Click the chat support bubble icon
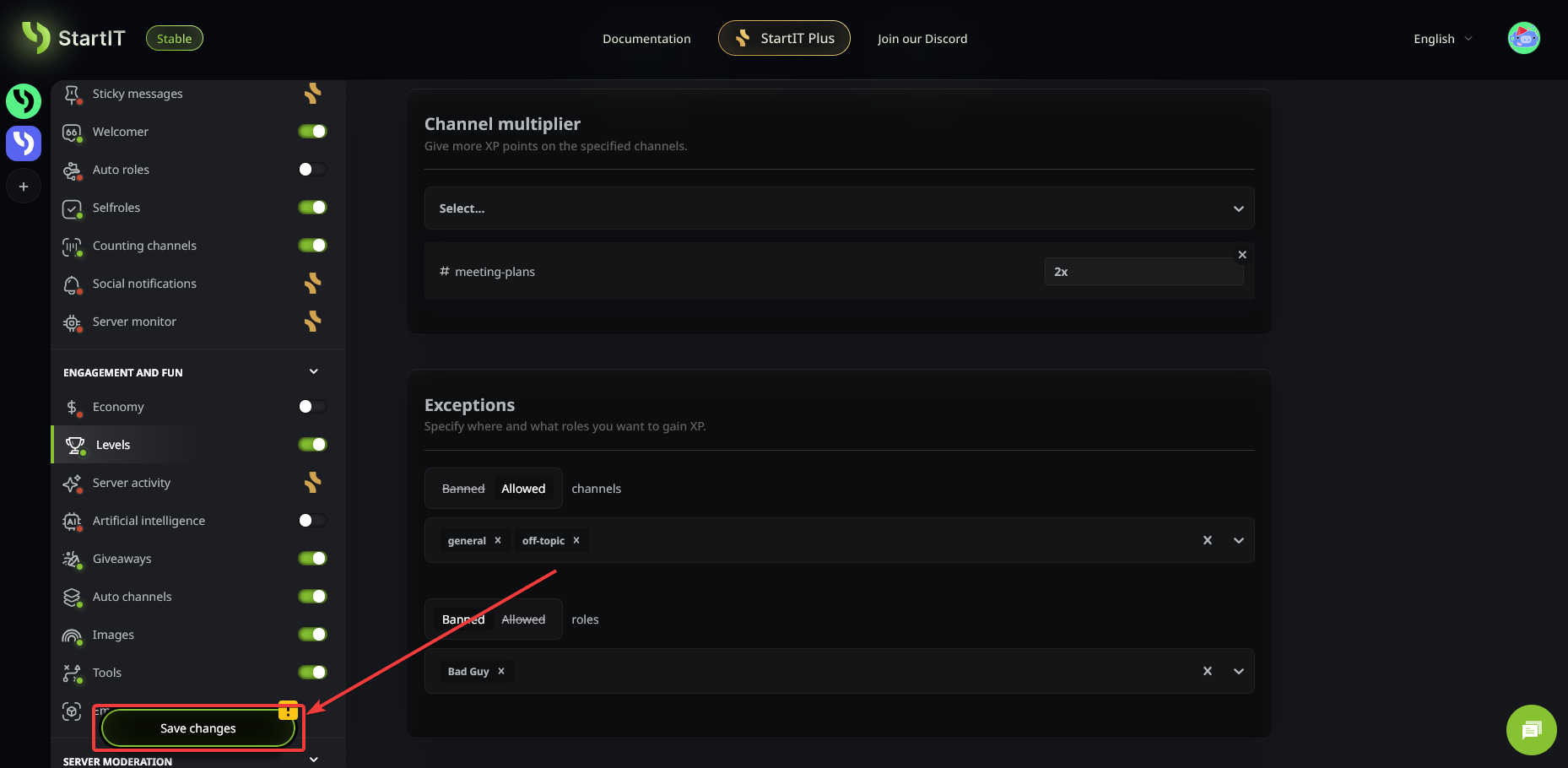This screenshot has height=768, width=1568. click(1531, 730)
